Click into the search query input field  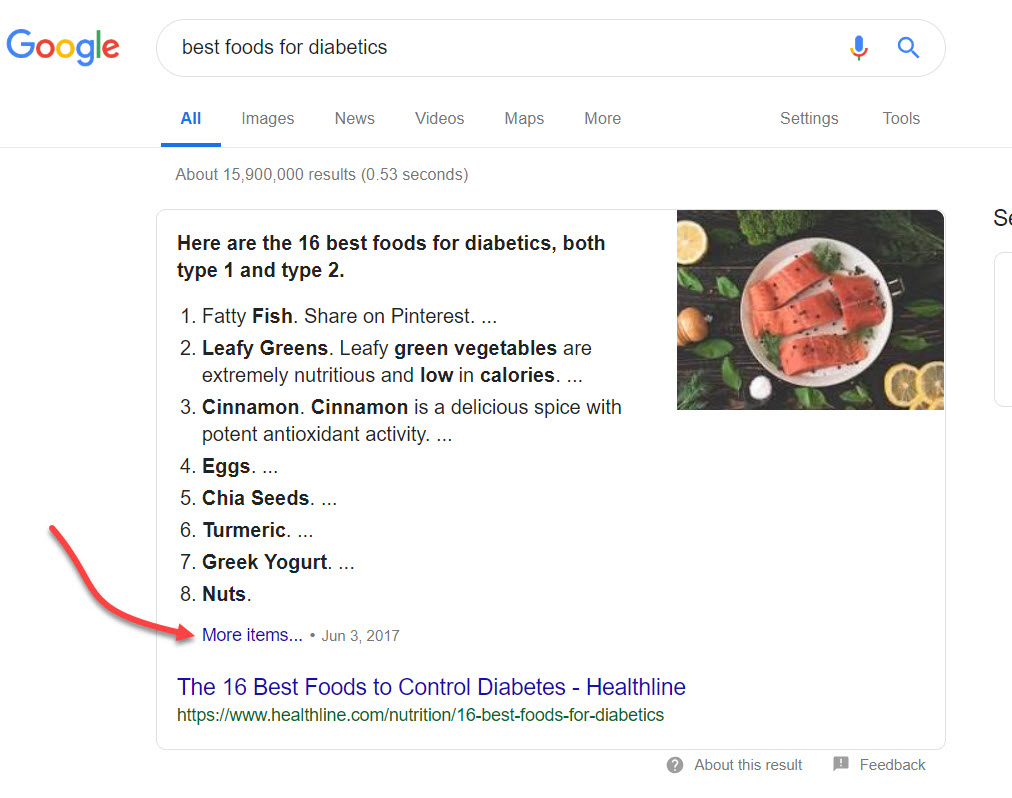tap(500, 47)
